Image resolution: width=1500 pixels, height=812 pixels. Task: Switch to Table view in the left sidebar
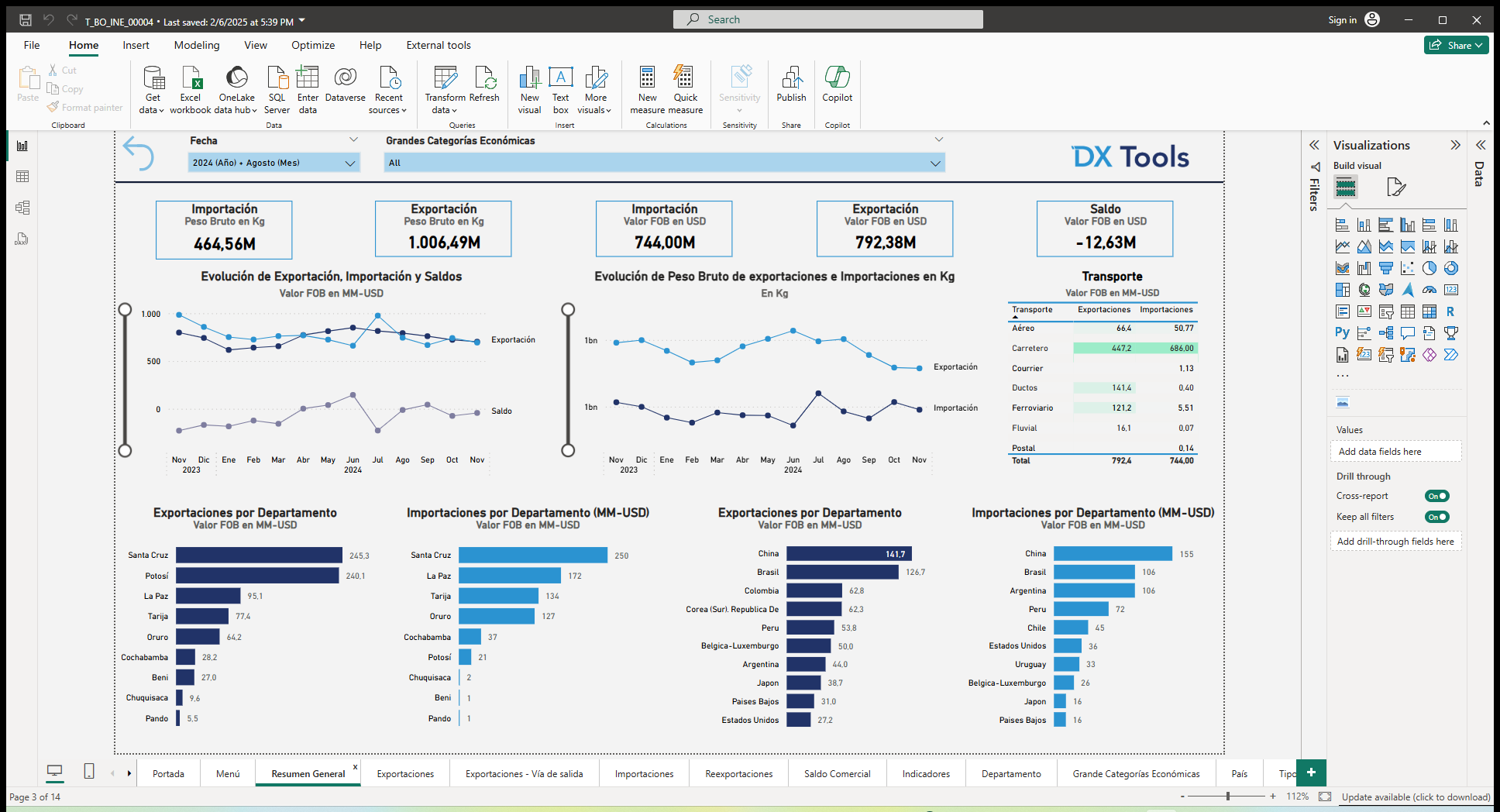(22, 176)
